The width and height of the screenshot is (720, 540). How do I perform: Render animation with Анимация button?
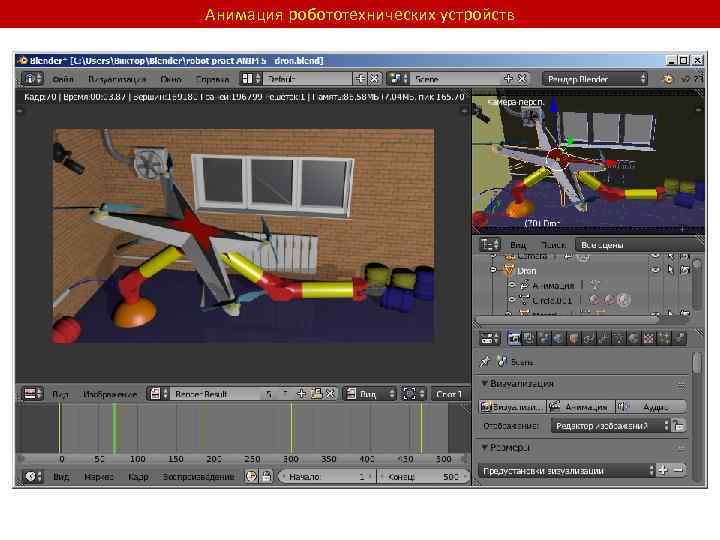(x=581, y=407)
